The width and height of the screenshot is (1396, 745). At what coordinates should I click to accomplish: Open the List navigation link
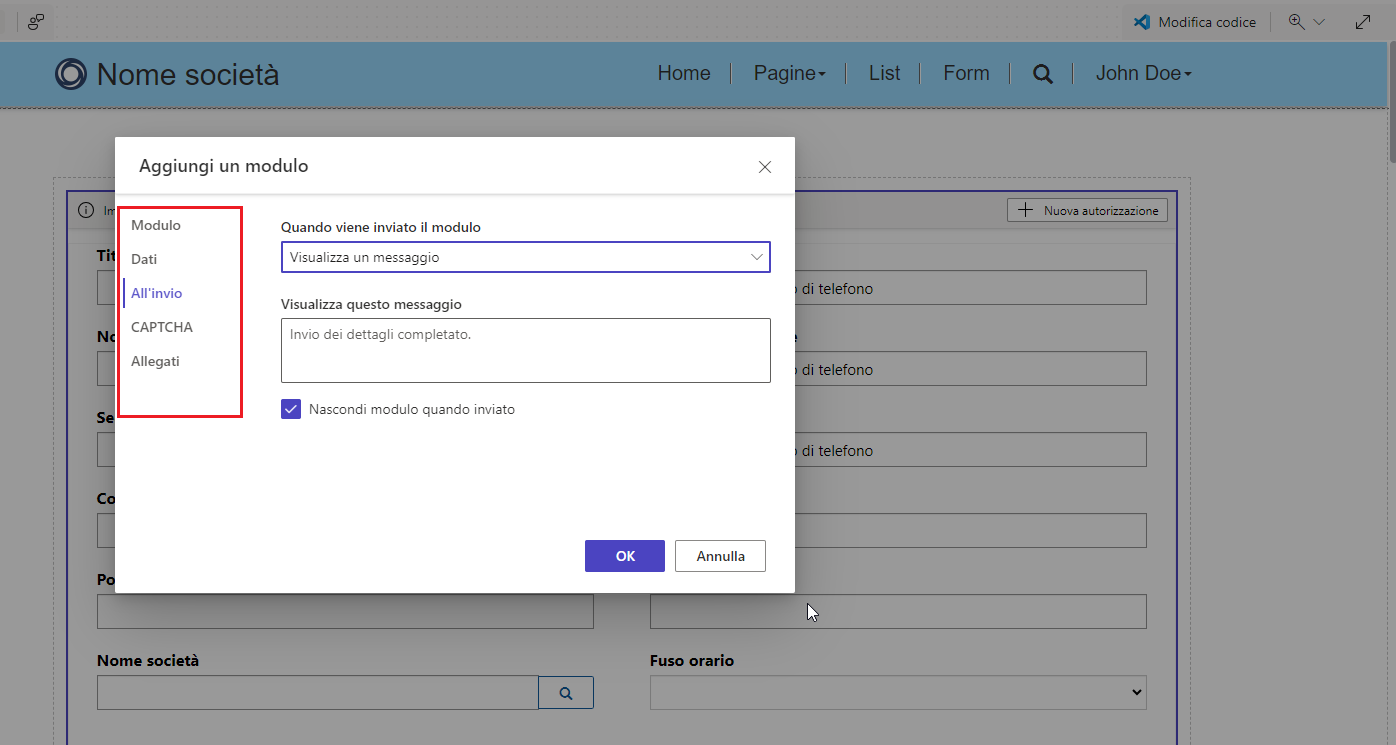(884, 73)
